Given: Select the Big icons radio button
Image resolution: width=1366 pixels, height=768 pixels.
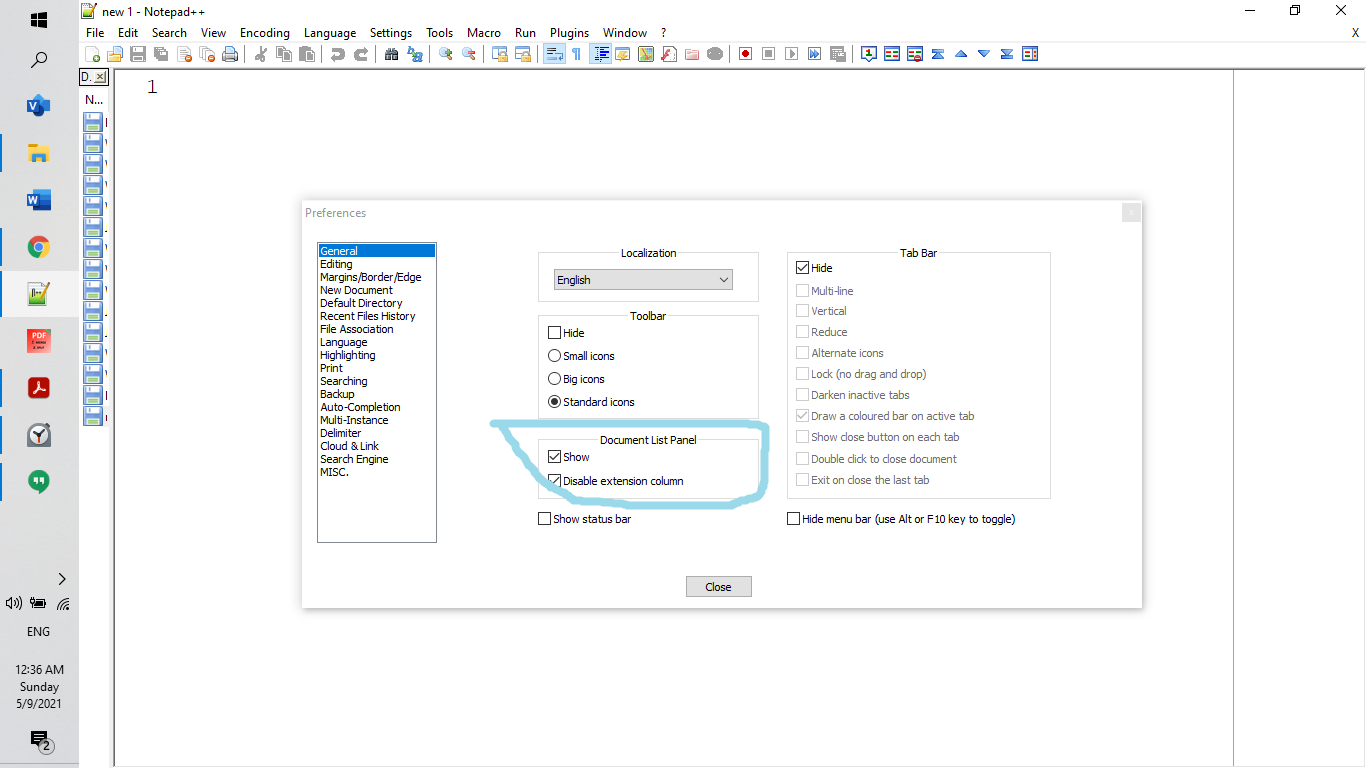Looking at the screenshot, I should (554, 378).
